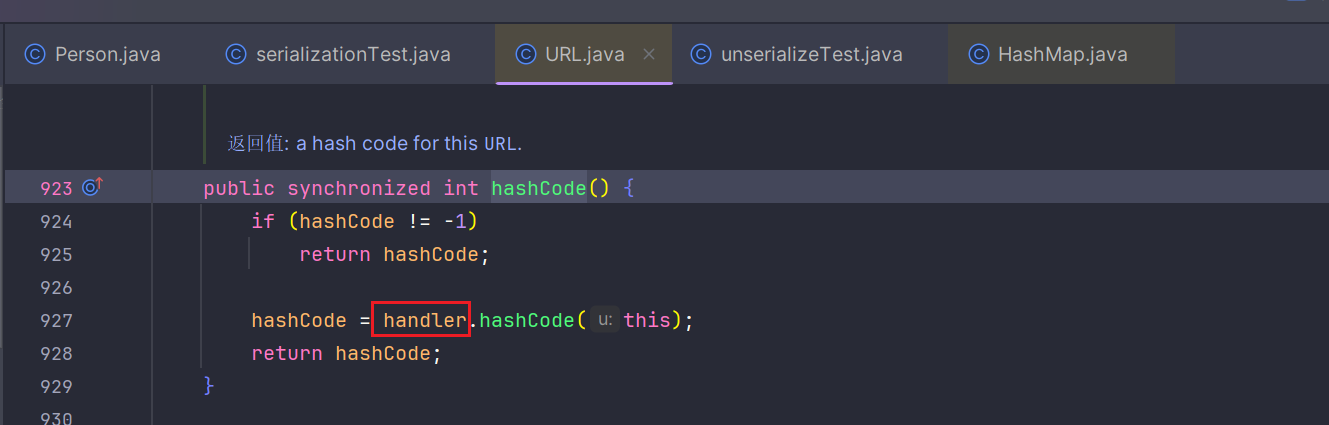
Task: Click the URL.java class icon
Action: pos(526,55)
